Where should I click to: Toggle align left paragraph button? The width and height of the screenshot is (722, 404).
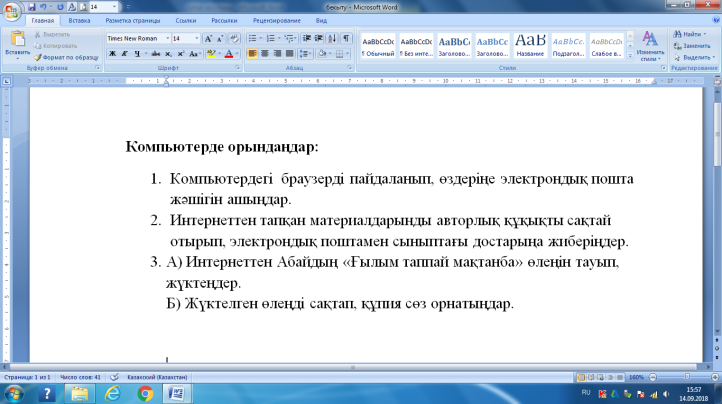pos(252,54)
